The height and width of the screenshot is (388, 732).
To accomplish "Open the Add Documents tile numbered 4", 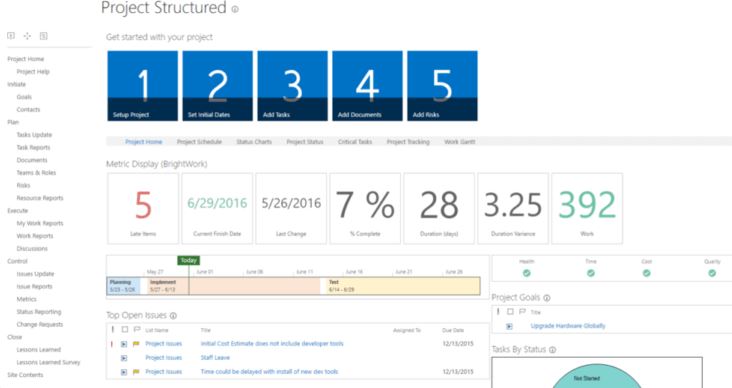I will (367, 86).
